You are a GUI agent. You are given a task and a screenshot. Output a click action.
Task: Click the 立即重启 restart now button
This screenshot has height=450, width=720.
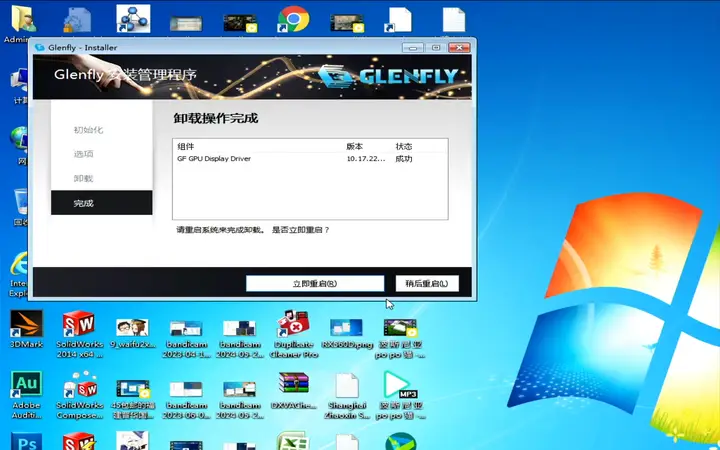coord(315,283)
